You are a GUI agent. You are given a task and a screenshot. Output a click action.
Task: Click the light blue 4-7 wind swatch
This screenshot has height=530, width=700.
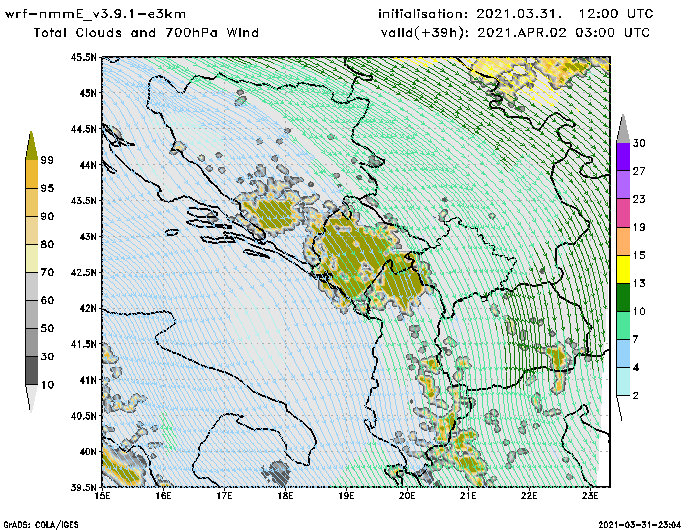623,353
